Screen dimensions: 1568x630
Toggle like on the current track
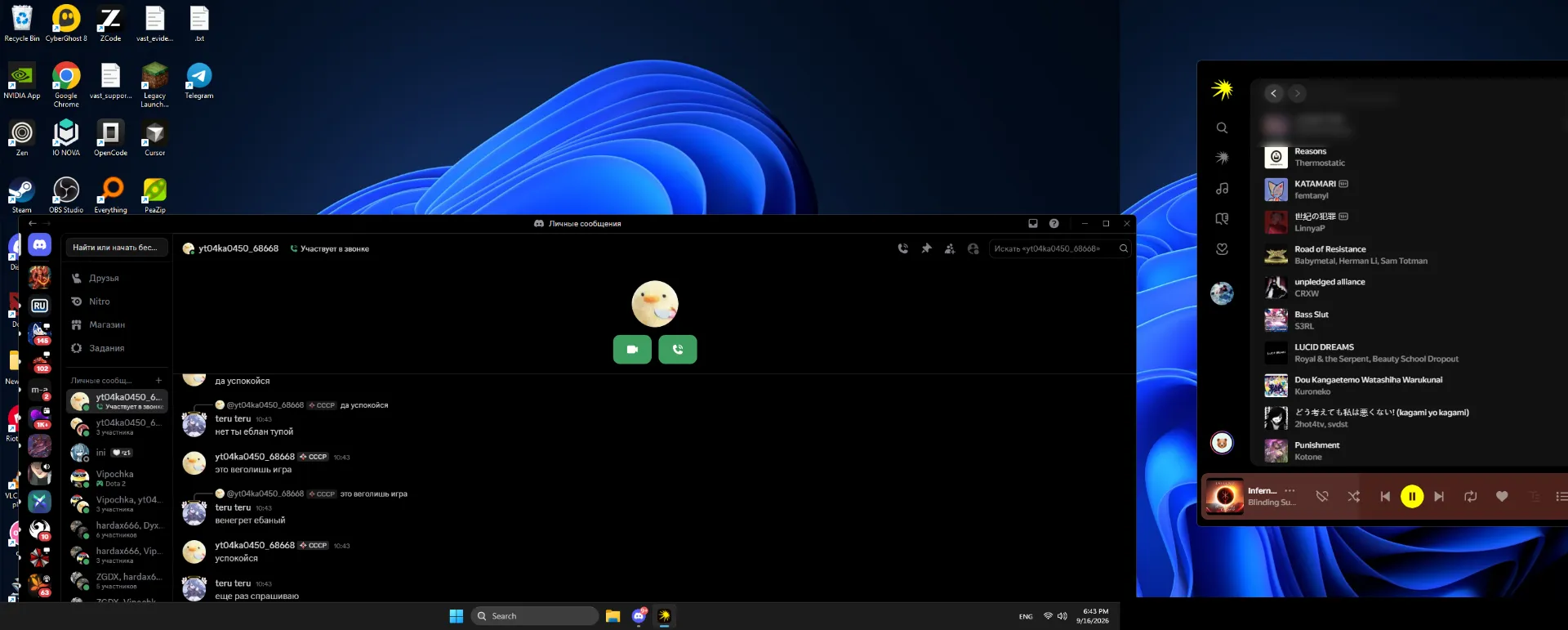(x=1502, y=496)
